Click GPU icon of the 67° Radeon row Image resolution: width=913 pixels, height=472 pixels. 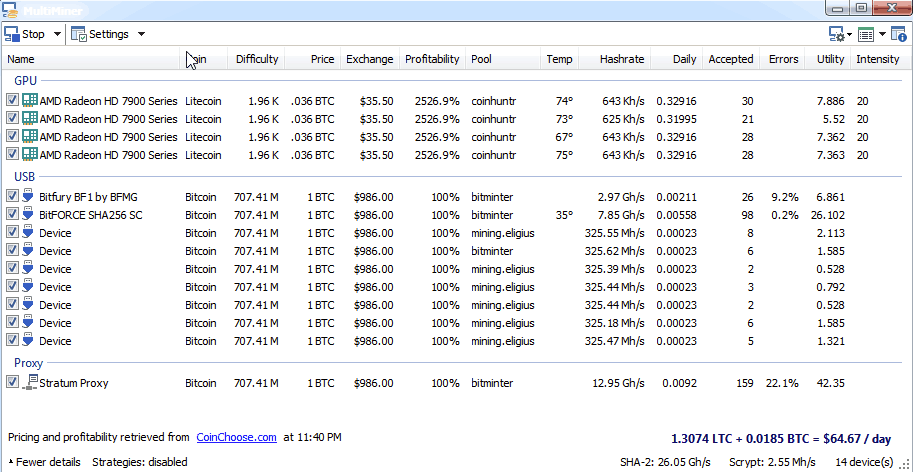click(x=29, y=137)
